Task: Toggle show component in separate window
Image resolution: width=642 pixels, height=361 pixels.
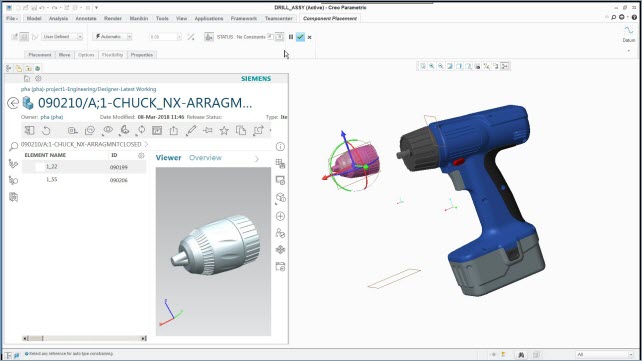Action: point(271,37)
